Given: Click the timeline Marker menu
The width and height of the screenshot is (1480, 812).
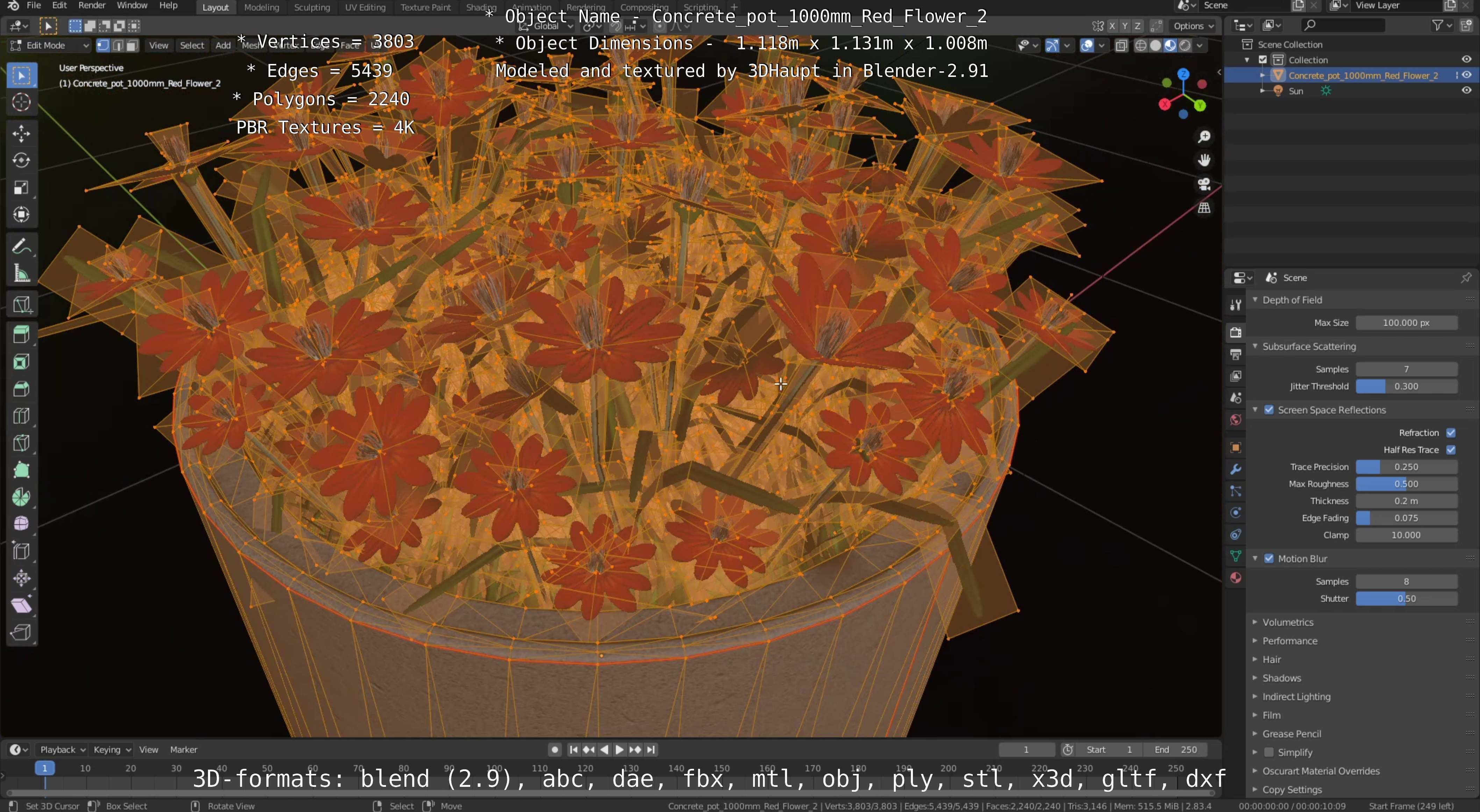Looking at the screenshot, I should click(x=183, y=749).
